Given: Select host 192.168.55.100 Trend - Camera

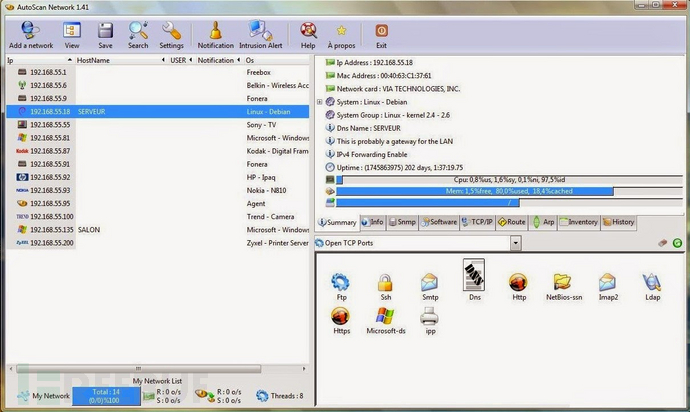Looking at the screenshot, I should coord(158,217).
